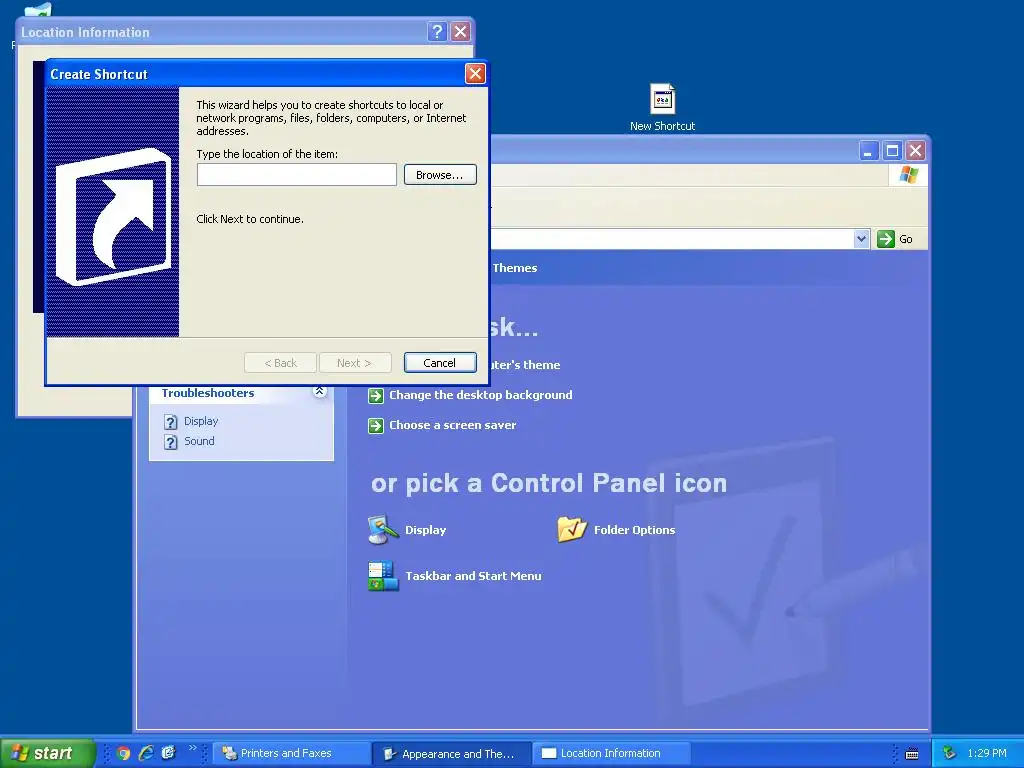Close the Appearance and Themes window
This screenshot has width=1024, height=768.
click(x=916, y=151)
